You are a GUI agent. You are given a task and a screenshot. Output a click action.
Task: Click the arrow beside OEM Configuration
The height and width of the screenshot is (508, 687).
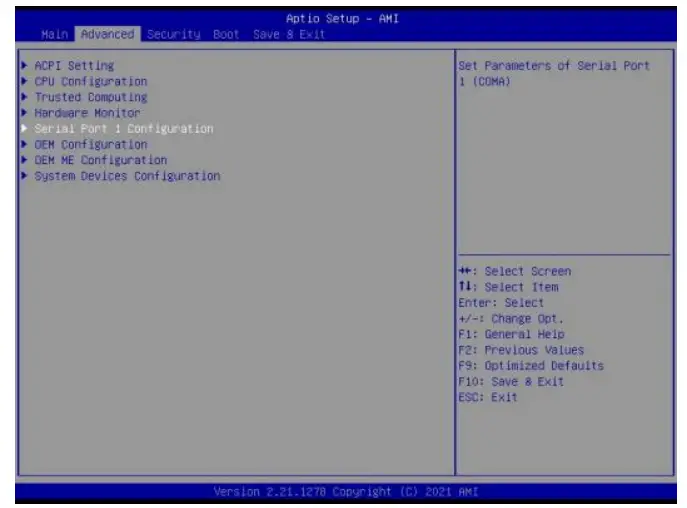click(x=25, y=144)
